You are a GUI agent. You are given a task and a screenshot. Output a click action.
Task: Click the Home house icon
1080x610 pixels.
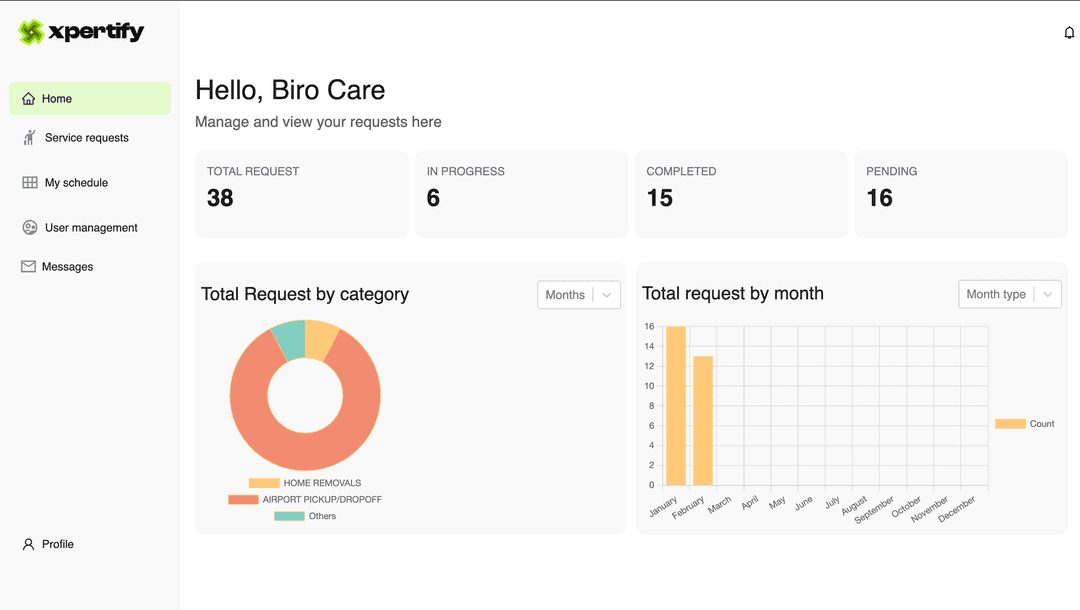coord(28,99)
